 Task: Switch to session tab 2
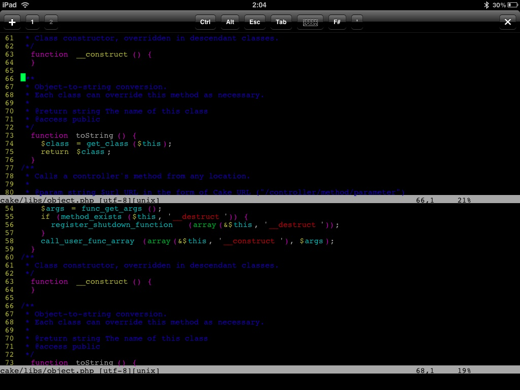pos(51,22)
